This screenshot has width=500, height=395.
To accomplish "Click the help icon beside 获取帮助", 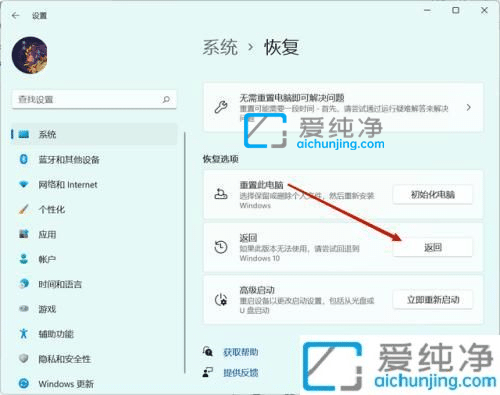I will coord(208,351).
